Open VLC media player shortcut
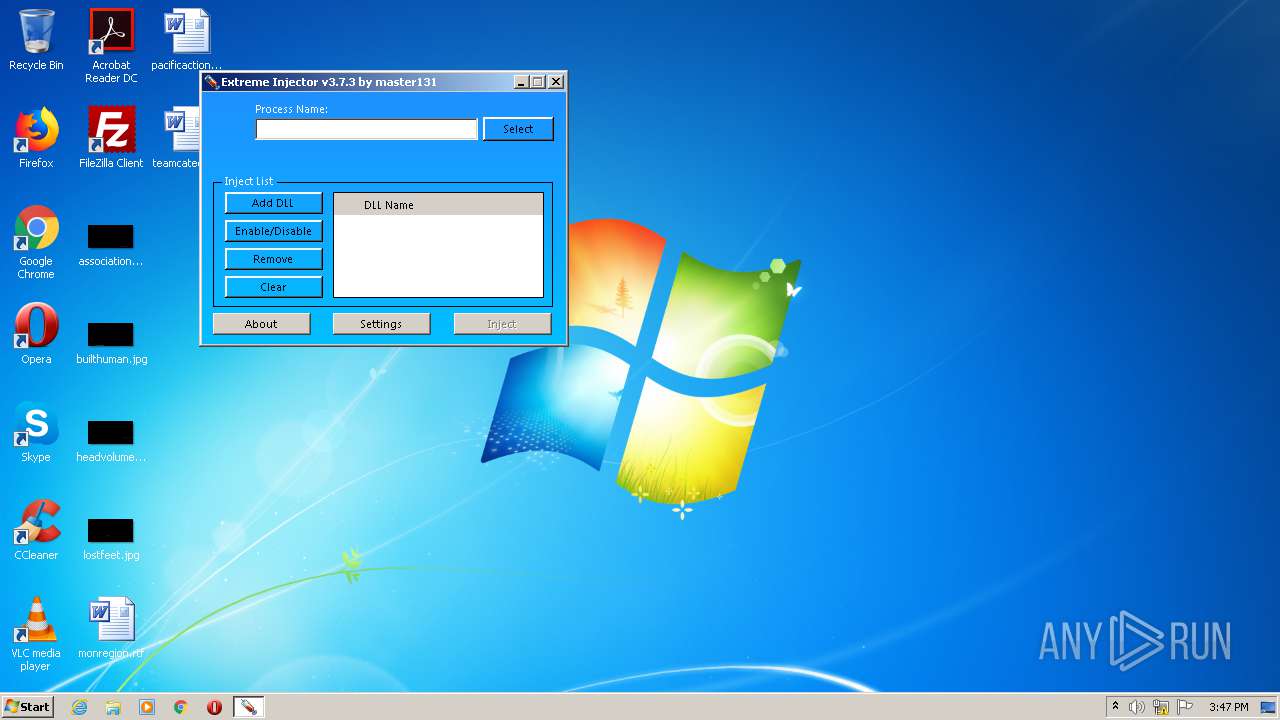 coord(36,634)
